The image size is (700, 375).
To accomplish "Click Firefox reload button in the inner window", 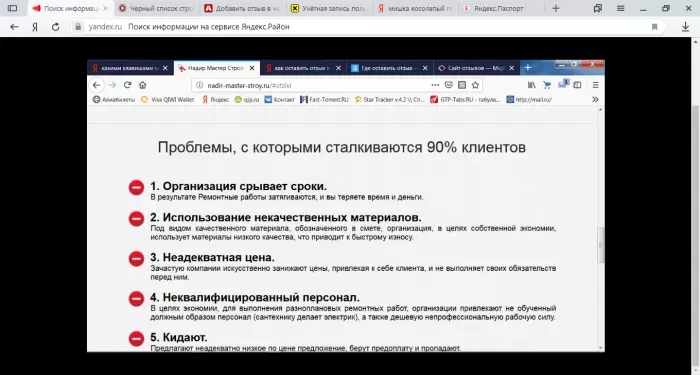I will click(x=127, y=85).
